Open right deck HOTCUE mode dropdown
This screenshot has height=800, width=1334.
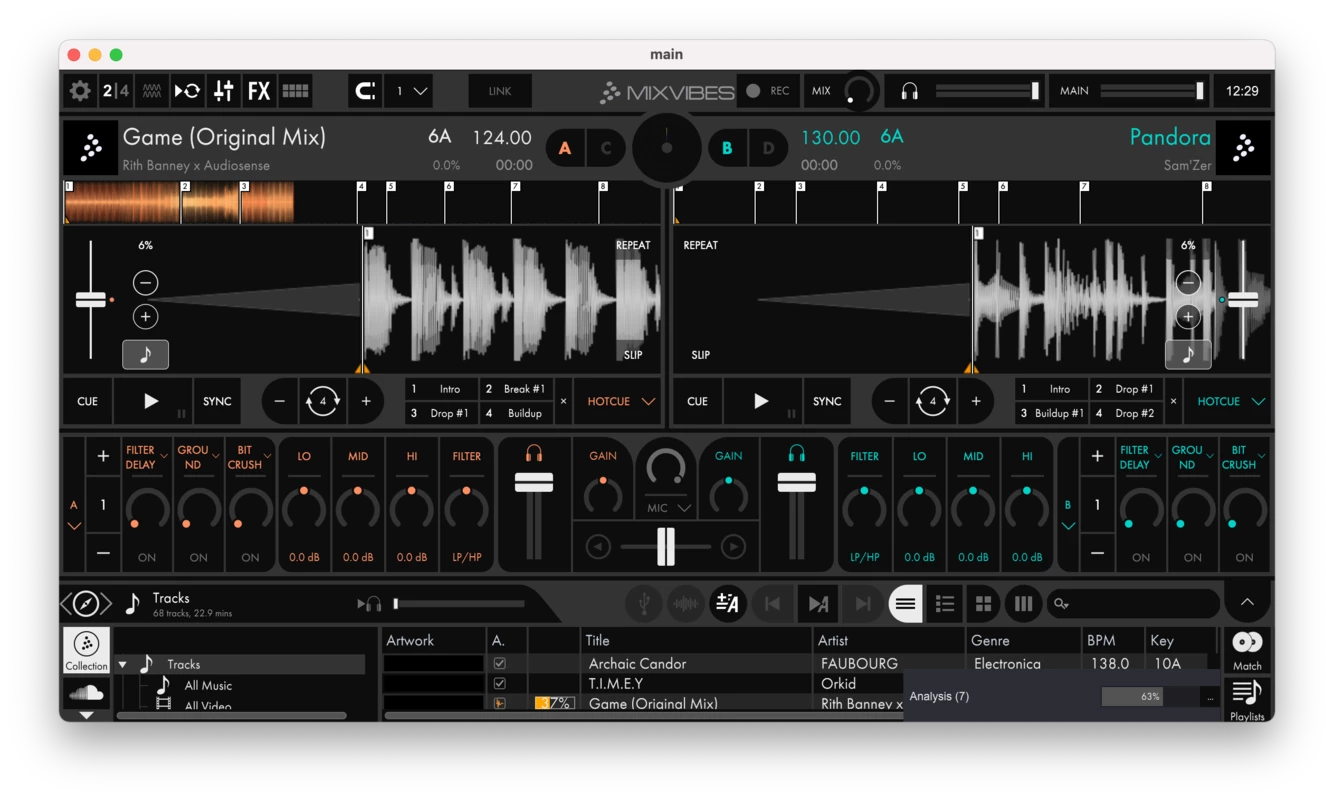click(1228, 401)
